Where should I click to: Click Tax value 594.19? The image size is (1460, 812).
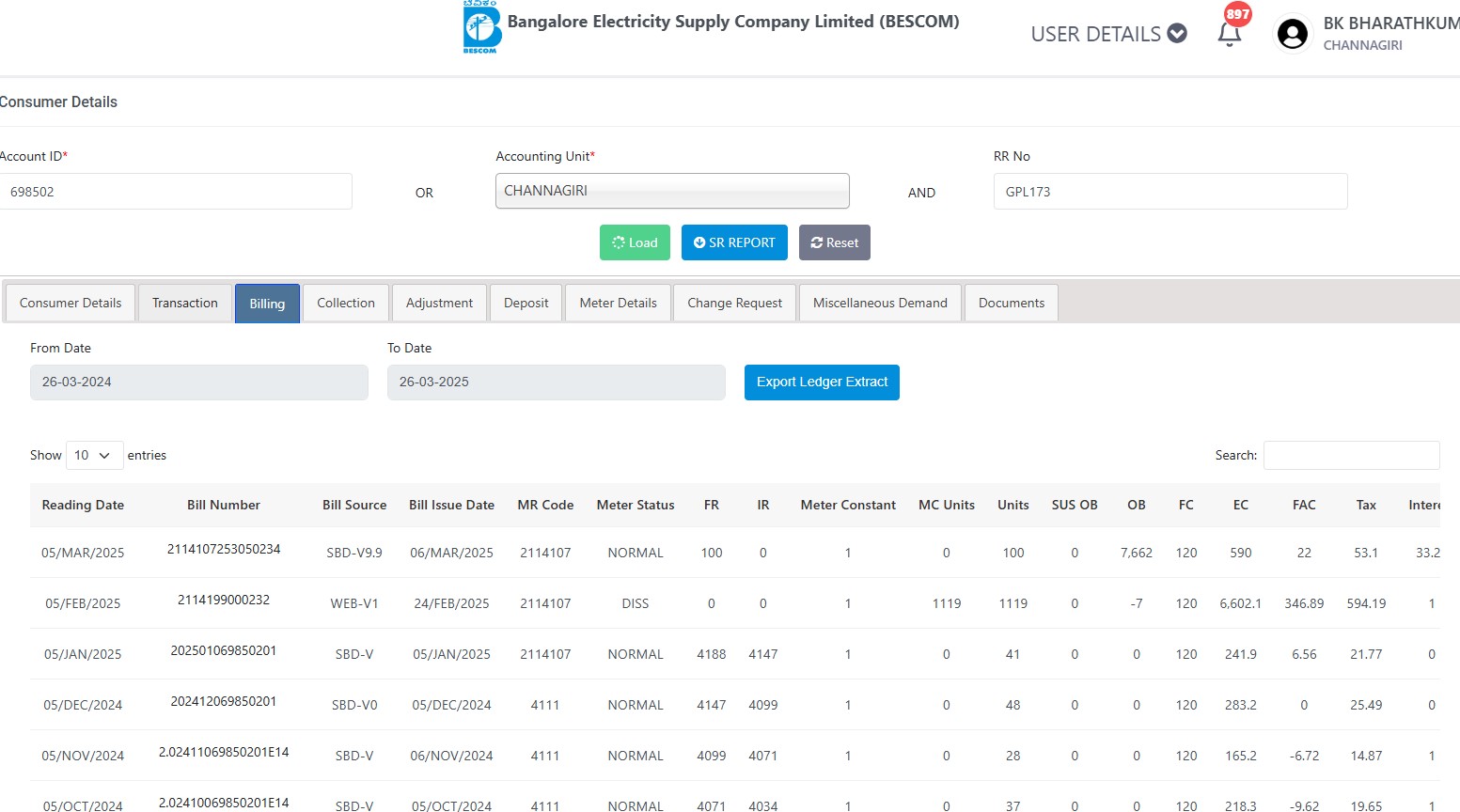click(1366, 603)
